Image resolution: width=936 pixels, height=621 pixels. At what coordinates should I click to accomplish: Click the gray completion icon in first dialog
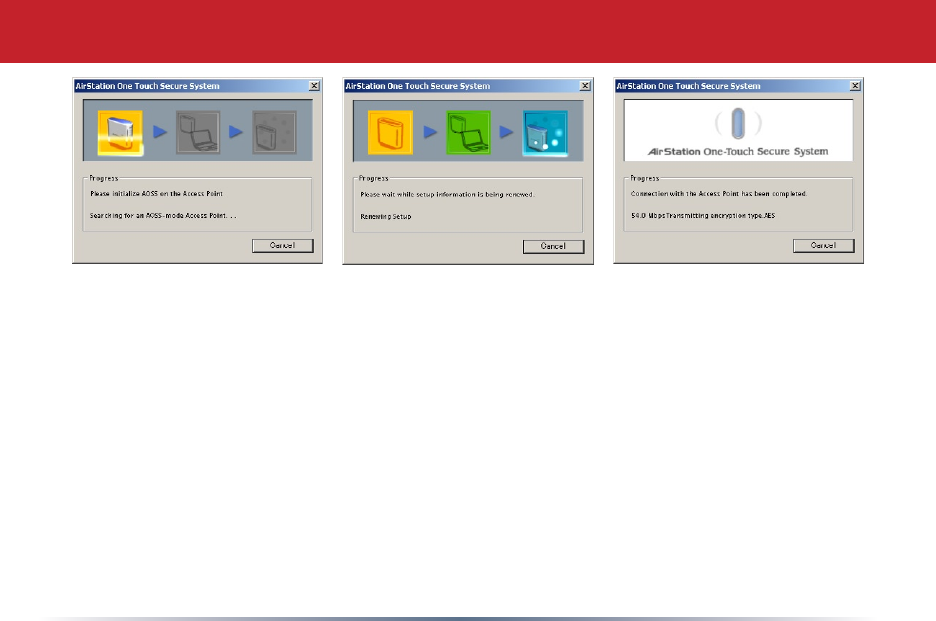point(275,133)
